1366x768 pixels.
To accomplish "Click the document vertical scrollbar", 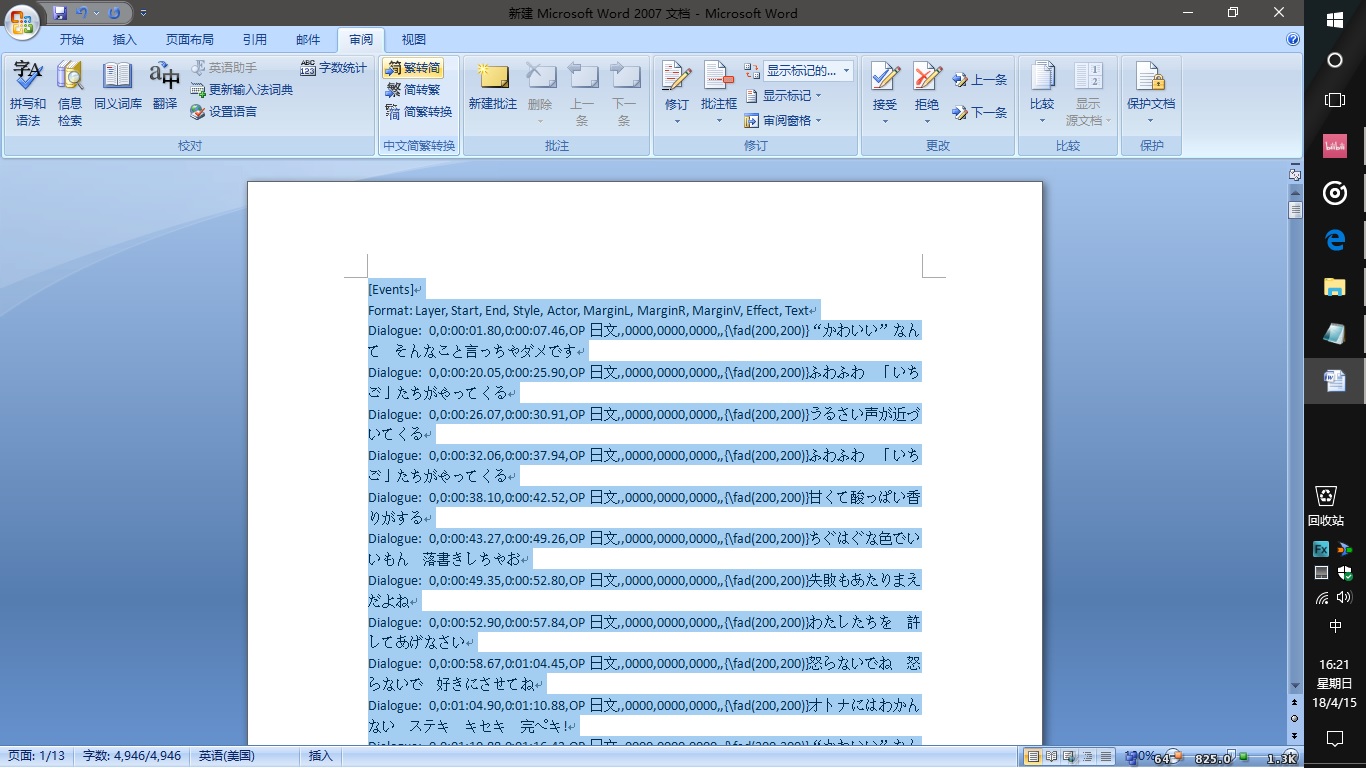I will [1295, 440].
